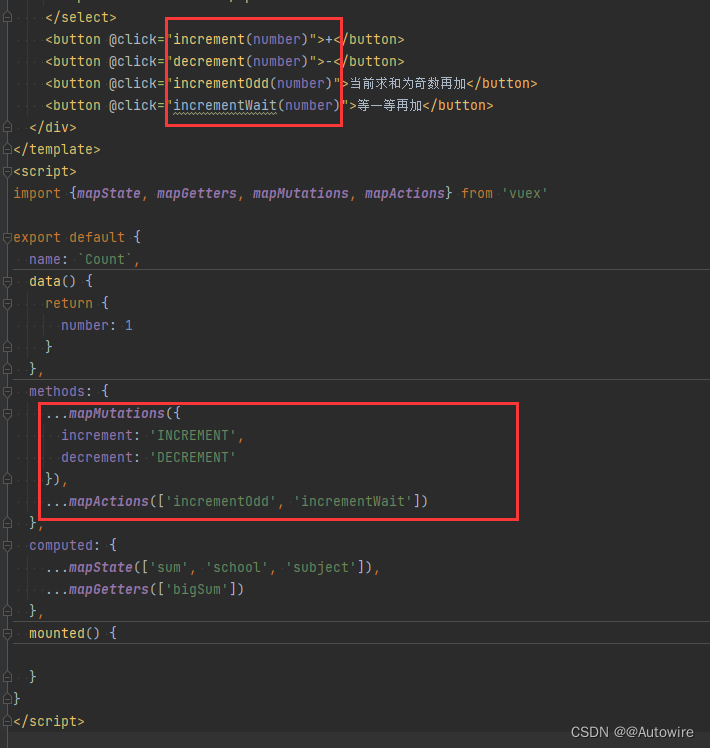The width and height of the screenshot is (710, 748).
Task: Click the 'sum' string
Action: pos(169,567)
